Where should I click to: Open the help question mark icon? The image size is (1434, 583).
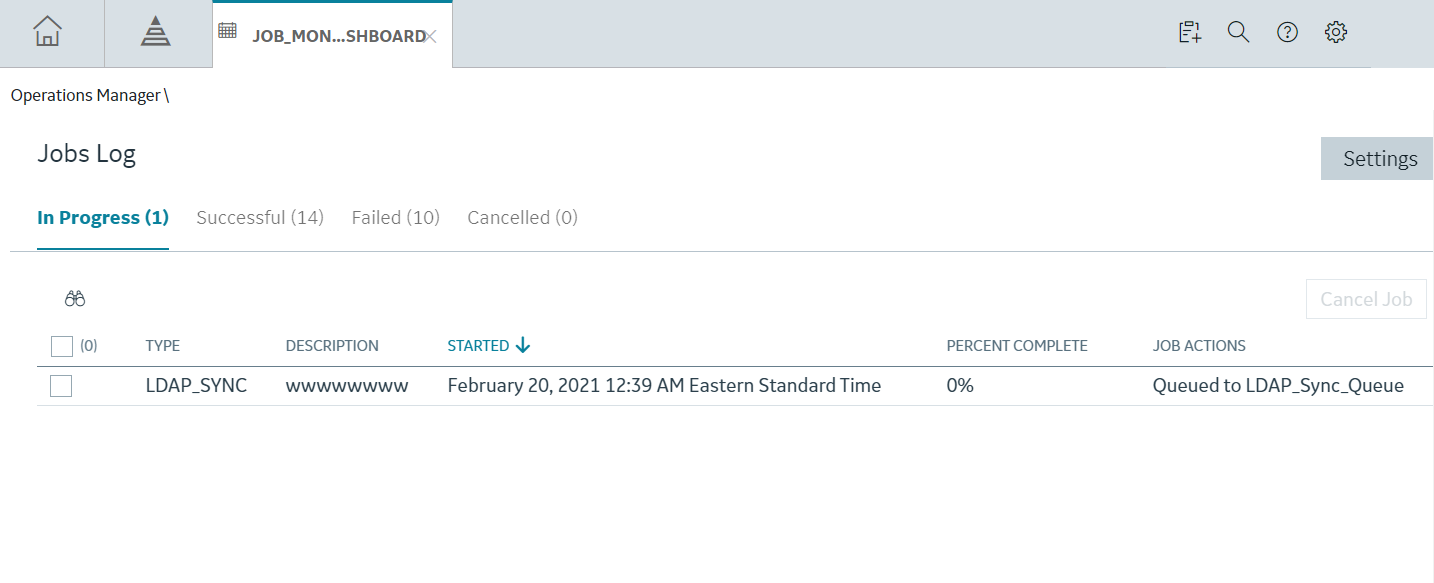click(1287, 32)
